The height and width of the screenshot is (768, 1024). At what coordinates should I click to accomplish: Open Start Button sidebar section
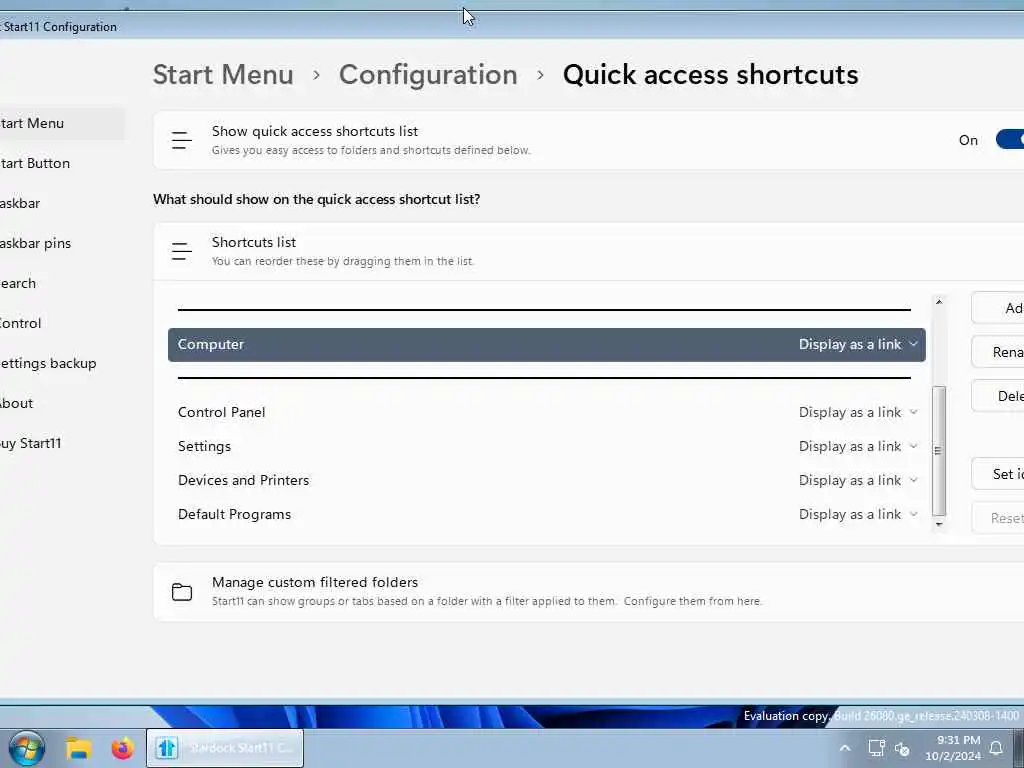click(61, 163)
